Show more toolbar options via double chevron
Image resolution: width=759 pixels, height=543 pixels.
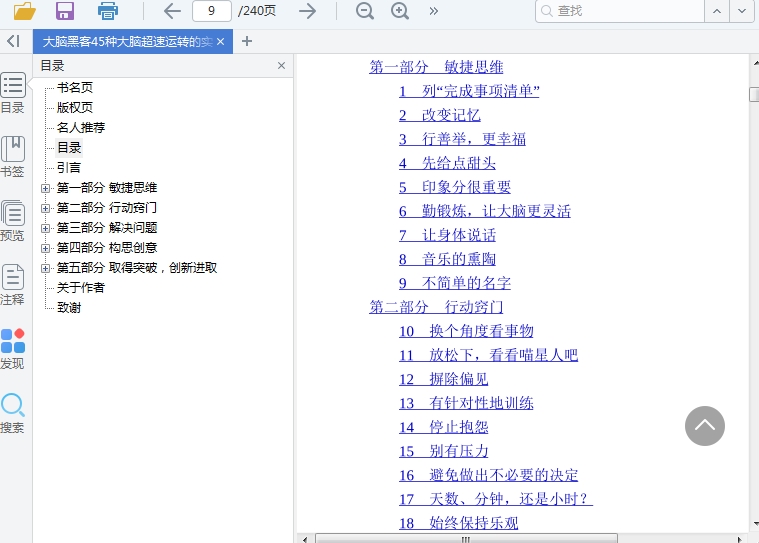coord(434,11)
